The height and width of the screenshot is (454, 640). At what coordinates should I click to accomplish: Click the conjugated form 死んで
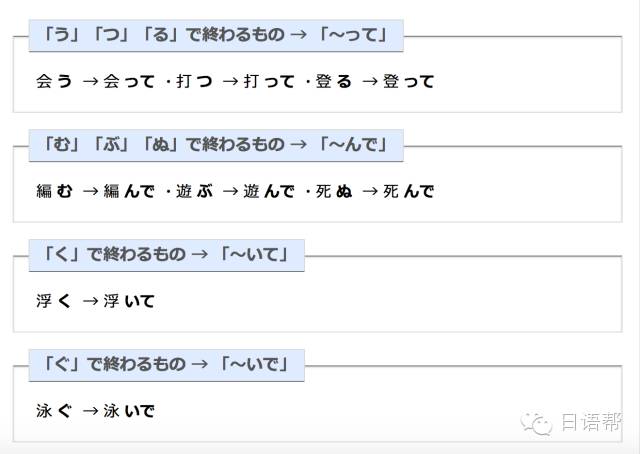pyautogui.click(x=409, y=191)
